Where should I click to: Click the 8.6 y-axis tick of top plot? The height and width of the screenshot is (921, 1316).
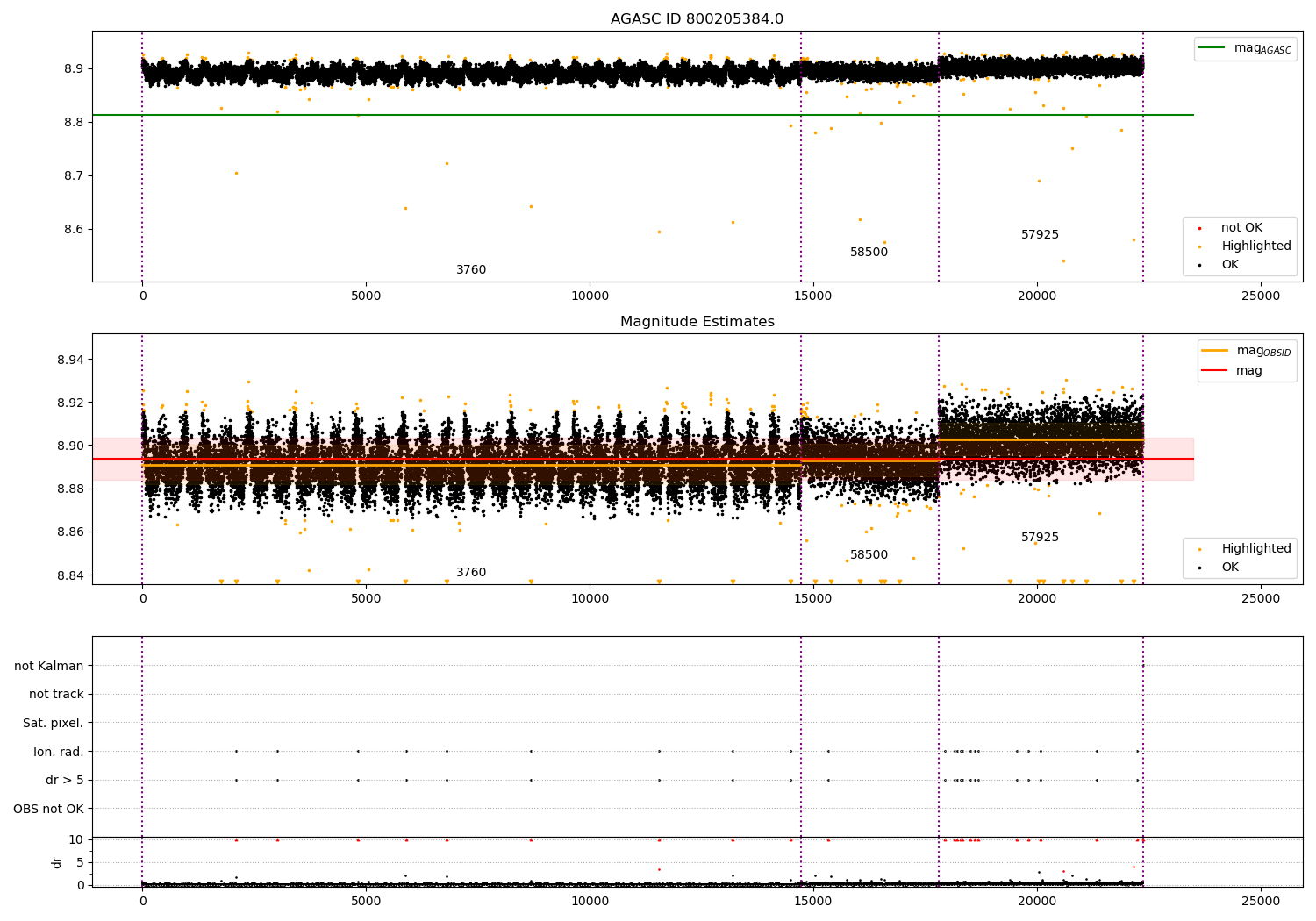[x=75, y=230]
